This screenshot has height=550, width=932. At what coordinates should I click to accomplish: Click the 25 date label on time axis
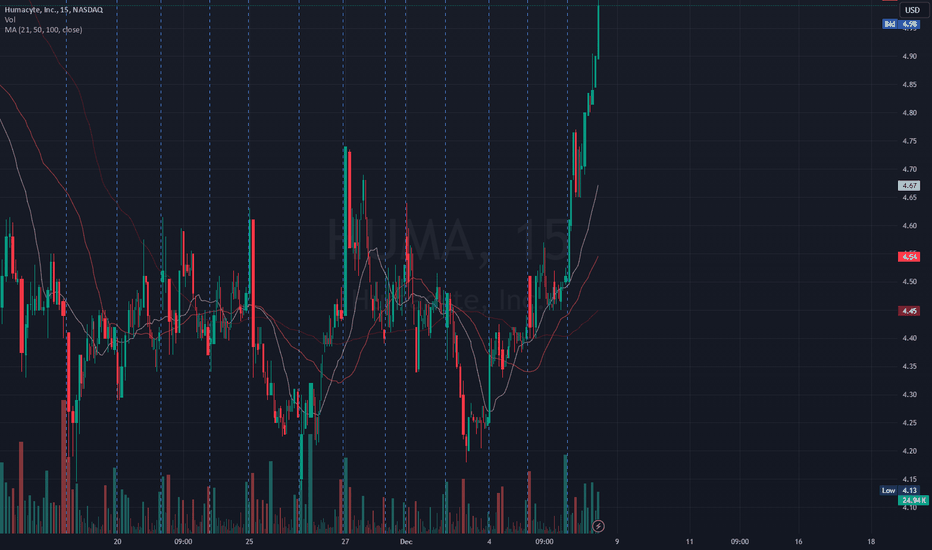pos(249,542)
